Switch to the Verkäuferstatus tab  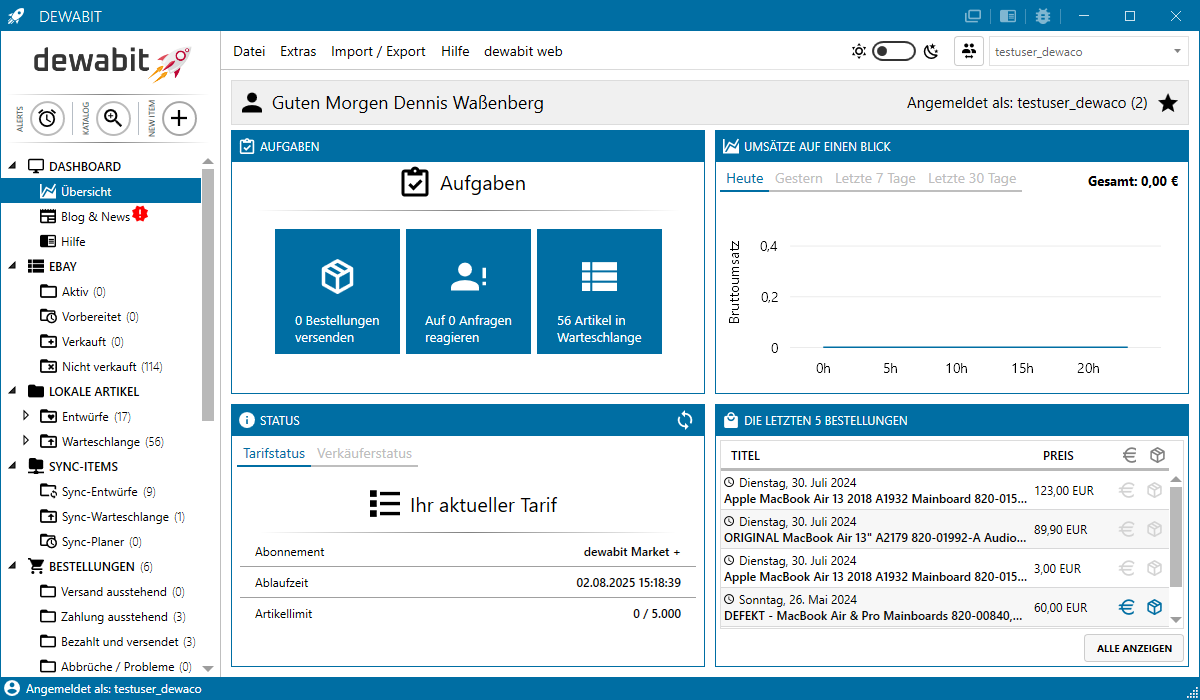tap(364, 453)
